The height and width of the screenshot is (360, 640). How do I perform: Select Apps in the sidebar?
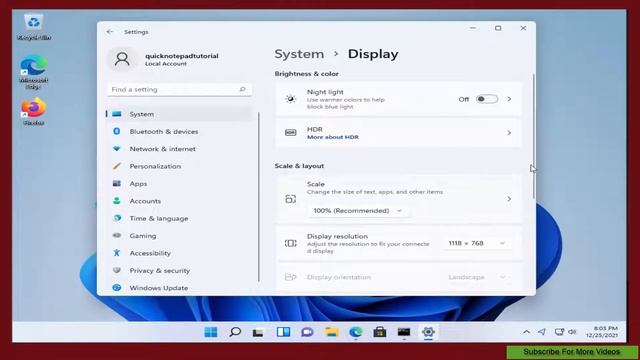click(x=179, y=184)
